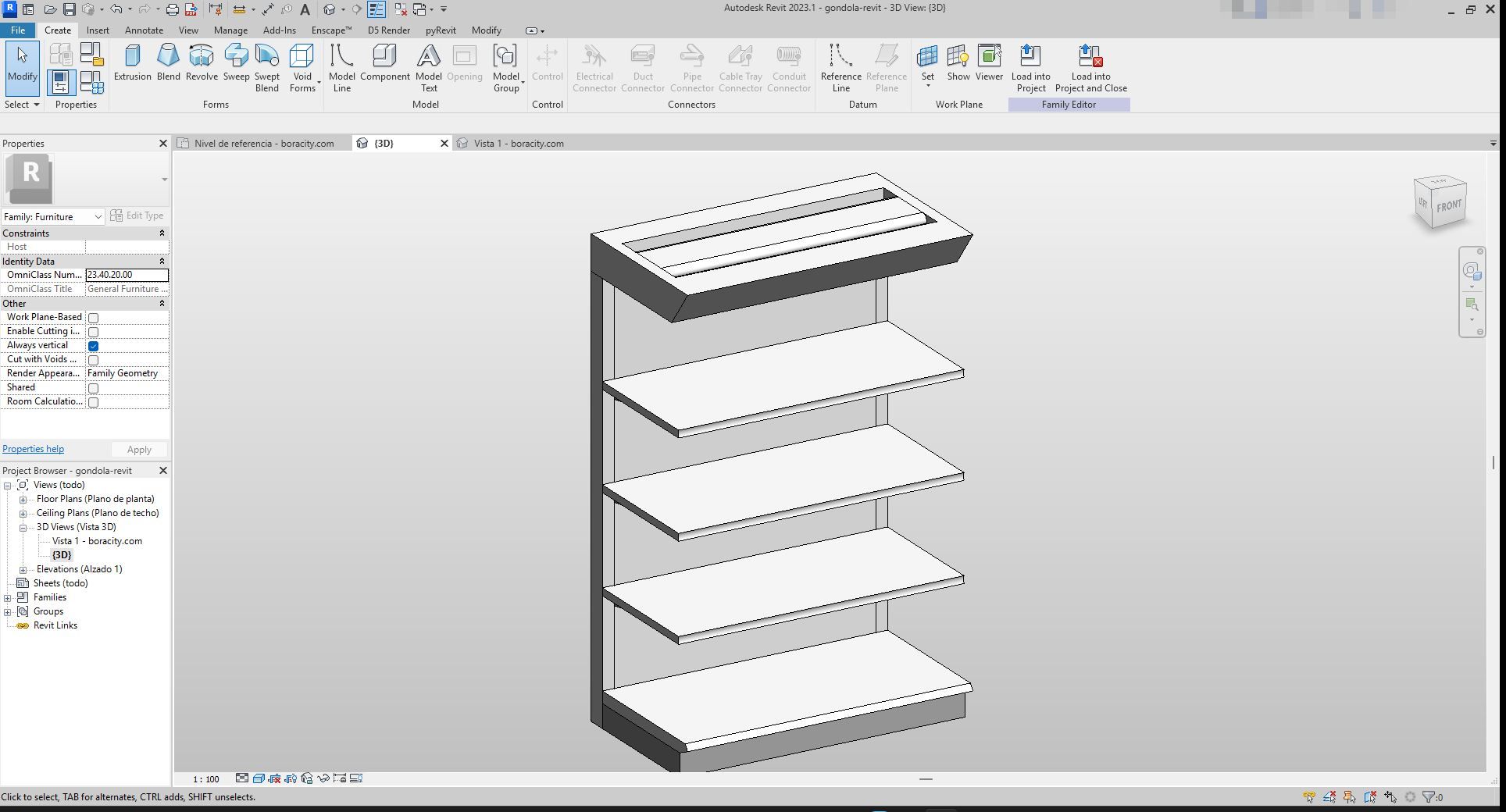
Task: Expand the Select panel dropdown
Action: [x=22, y=105]
